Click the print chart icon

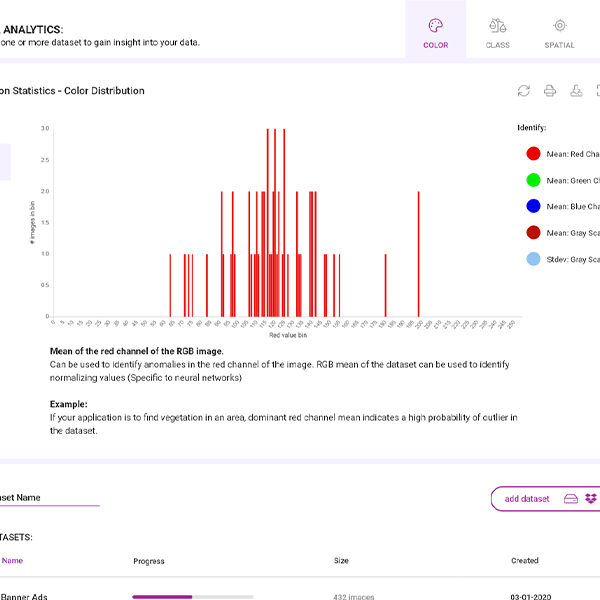pos(549,91)
